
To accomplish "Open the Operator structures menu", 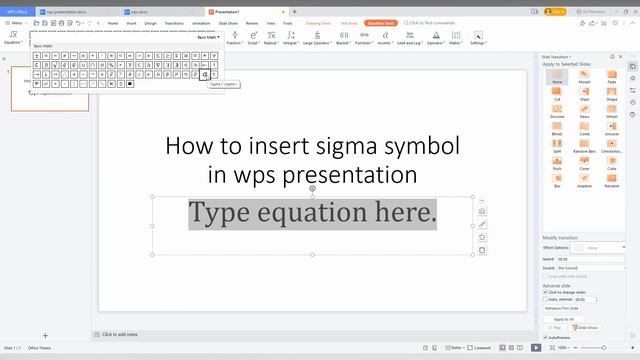I will [x=436, y=38].
